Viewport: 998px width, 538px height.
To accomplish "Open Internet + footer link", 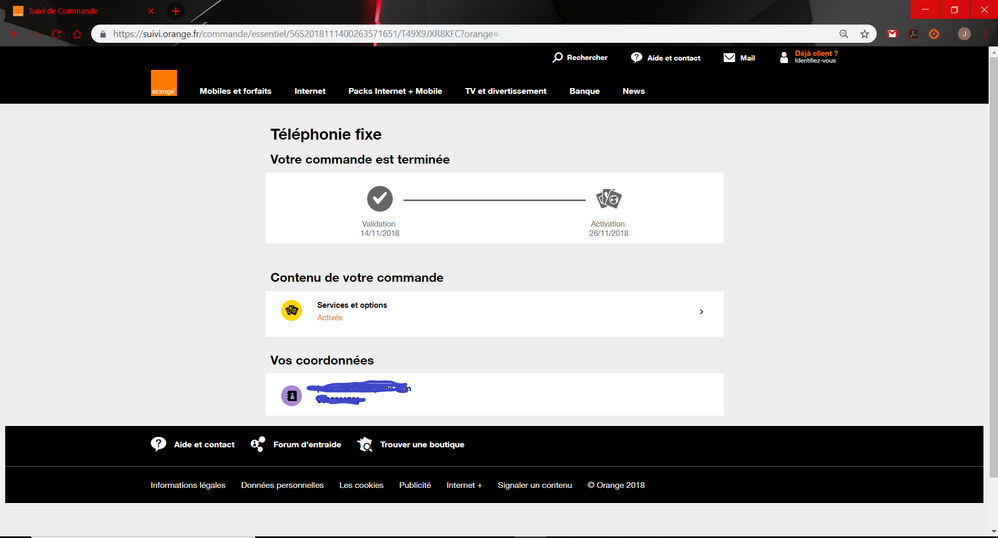I will (x=464, y=485).
